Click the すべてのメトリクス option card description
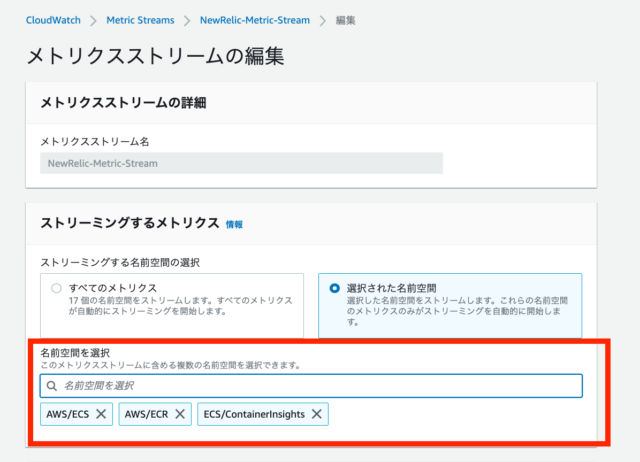This screenshot has height=462, width=640. pyautogui.click(x=180, y=306)
